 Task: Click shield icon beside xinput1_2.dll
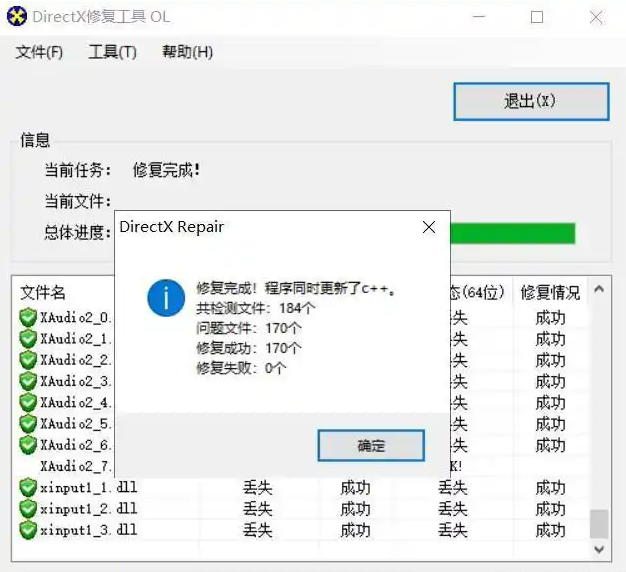[28, 509]
